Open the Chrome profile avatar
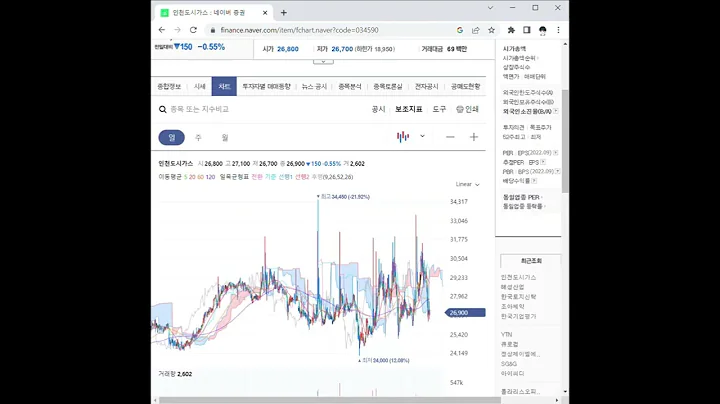Viewport: 720px width, 404px height. tap(542, 30)
